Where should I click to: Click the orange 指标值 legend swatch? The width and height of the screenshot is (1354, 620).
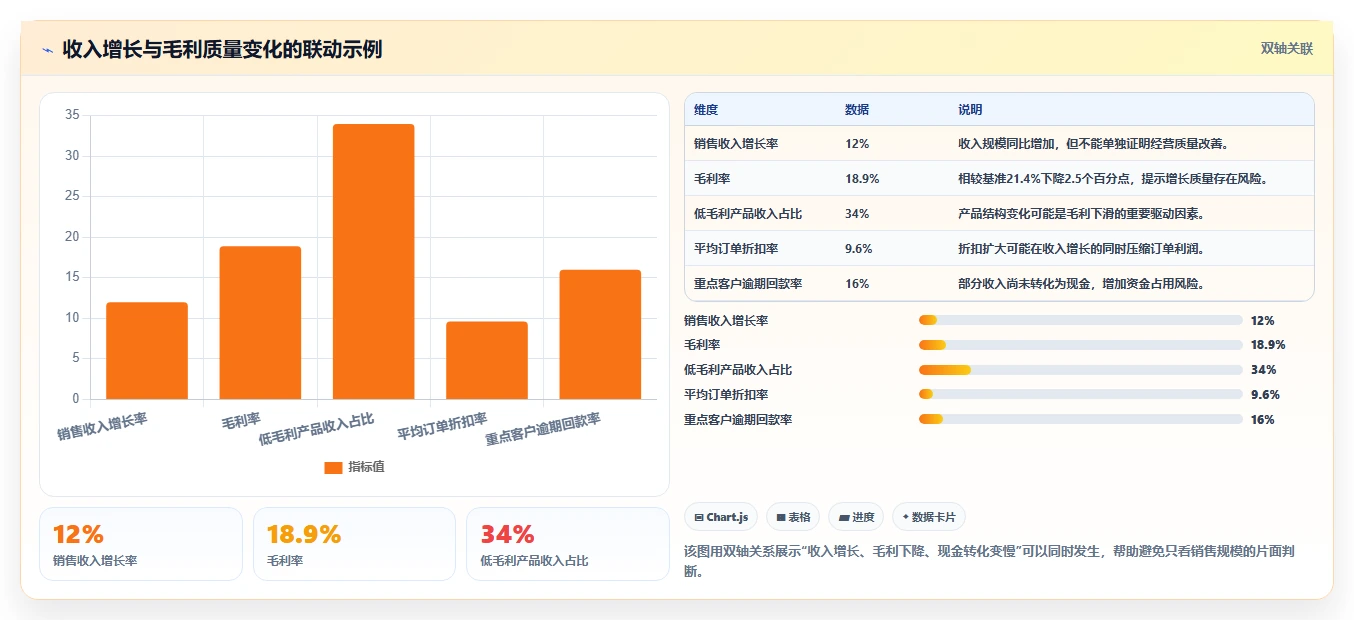pyautogui.click(x=333, y=467)
